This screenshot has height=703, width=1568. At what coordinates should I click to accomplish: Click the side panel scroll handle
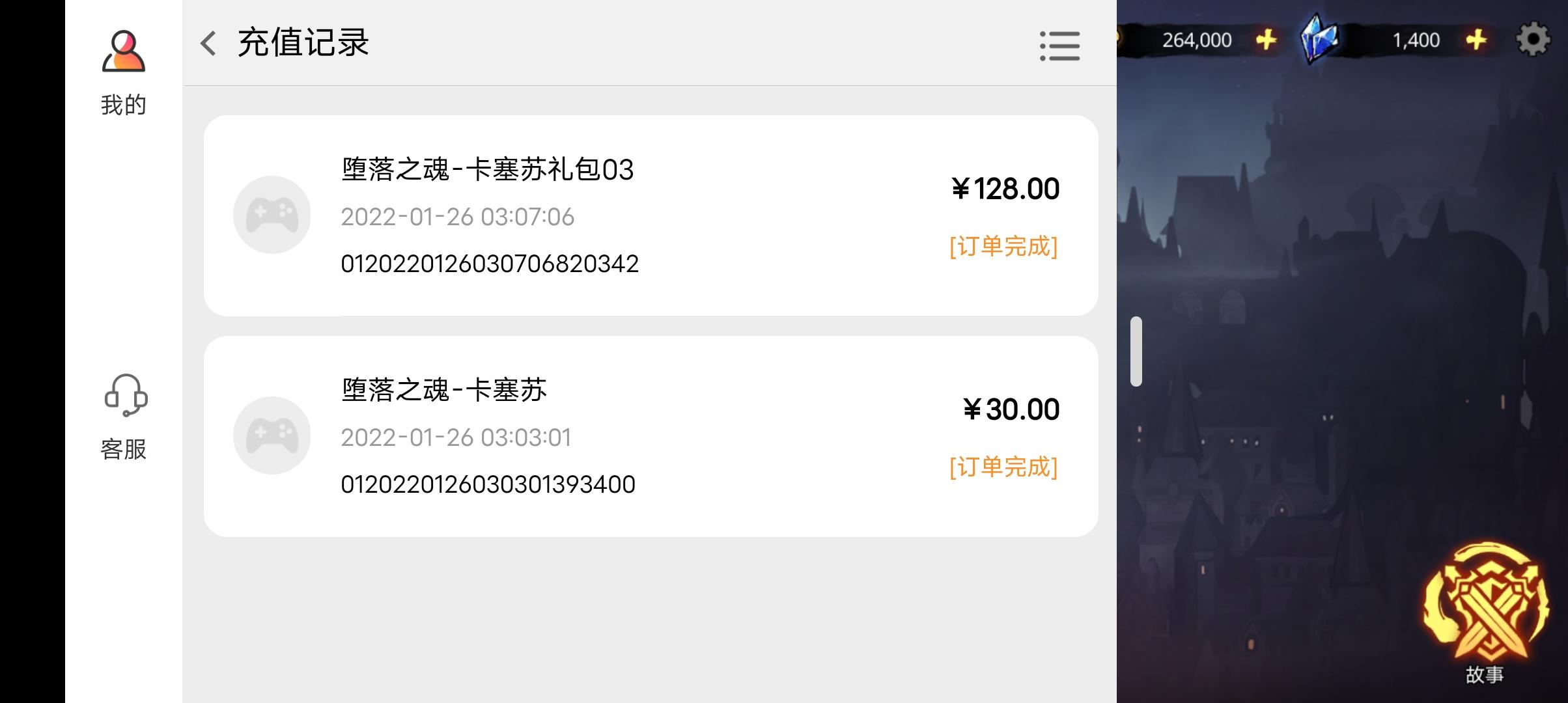(x=1136, y=351)
